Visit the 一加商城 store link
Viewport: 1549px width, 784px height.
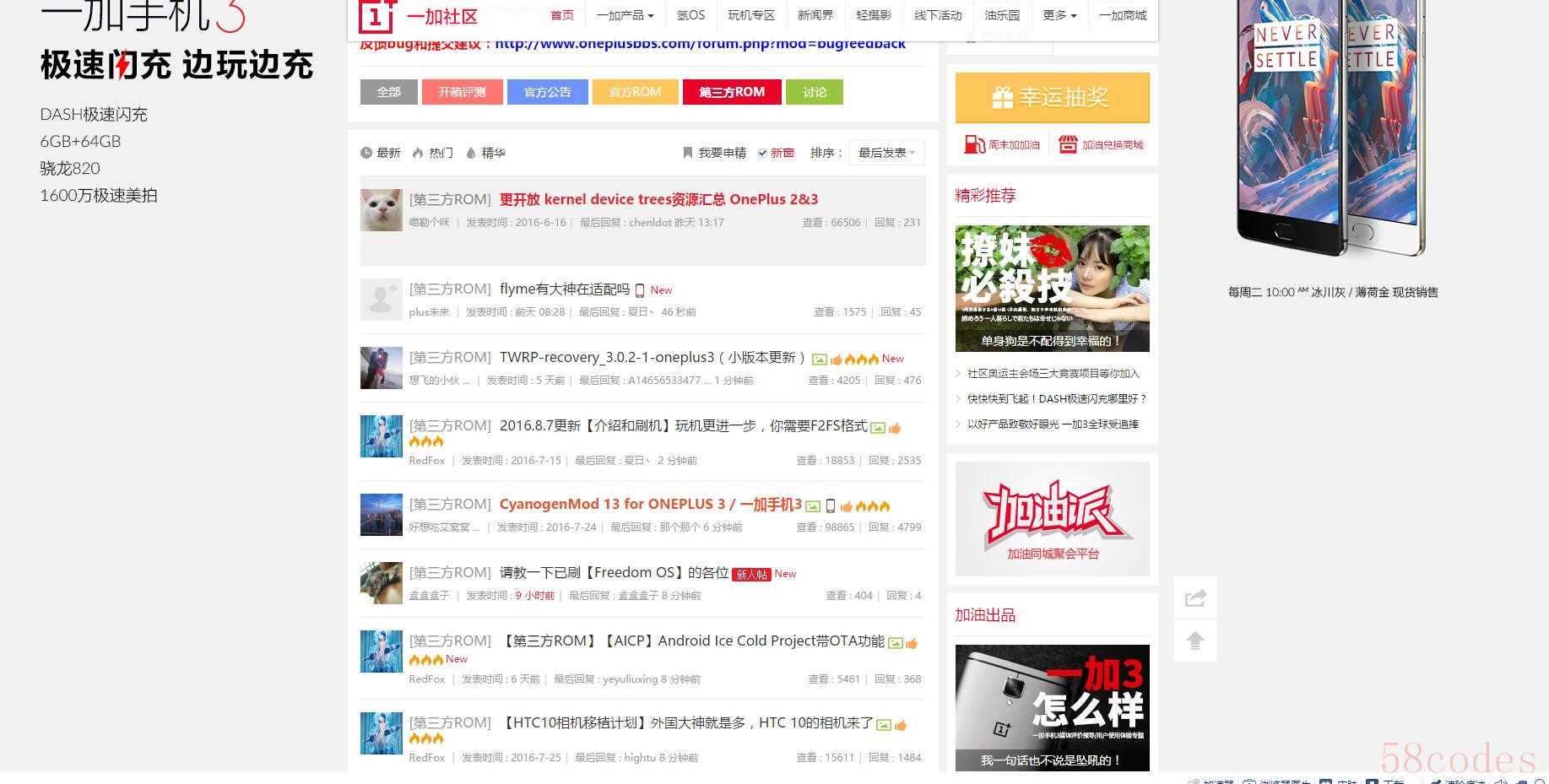pos(1123,15)
